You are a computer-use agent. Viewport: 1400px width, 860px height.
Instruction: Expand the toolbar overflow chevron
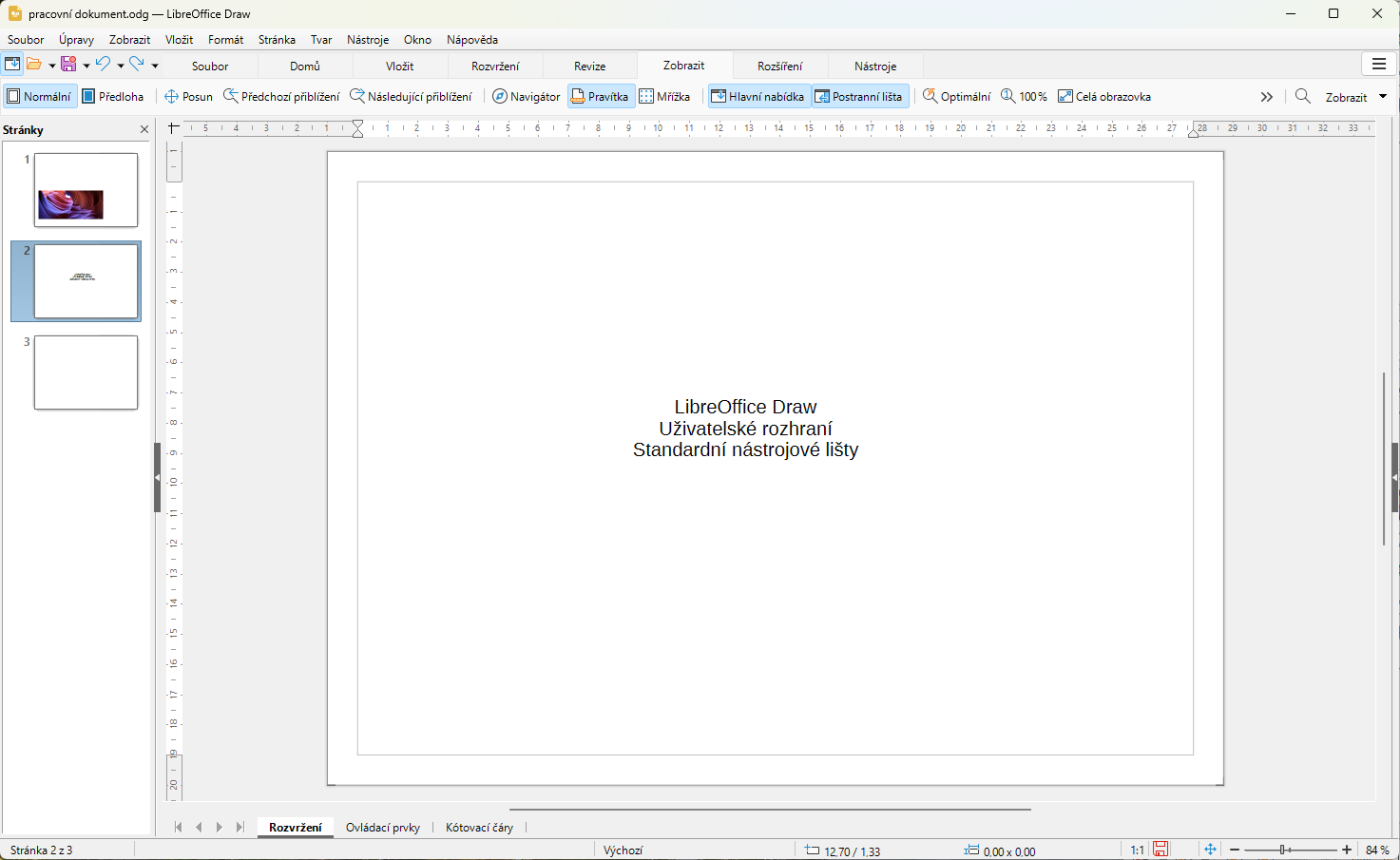pyautogui.click(x=1266, y=97)
